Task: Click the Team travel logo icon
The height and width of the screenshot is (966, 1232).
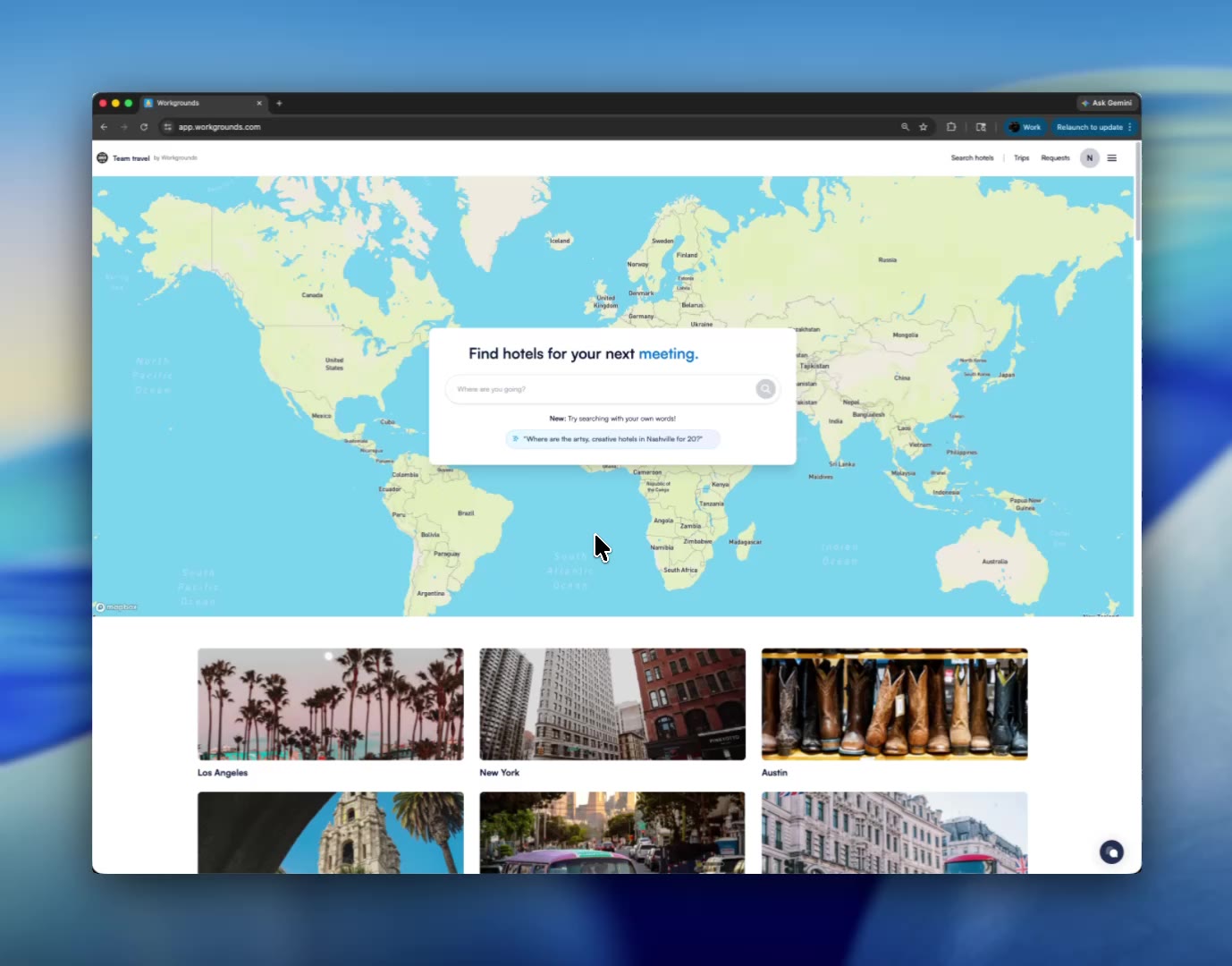Action: coord(102,157)
